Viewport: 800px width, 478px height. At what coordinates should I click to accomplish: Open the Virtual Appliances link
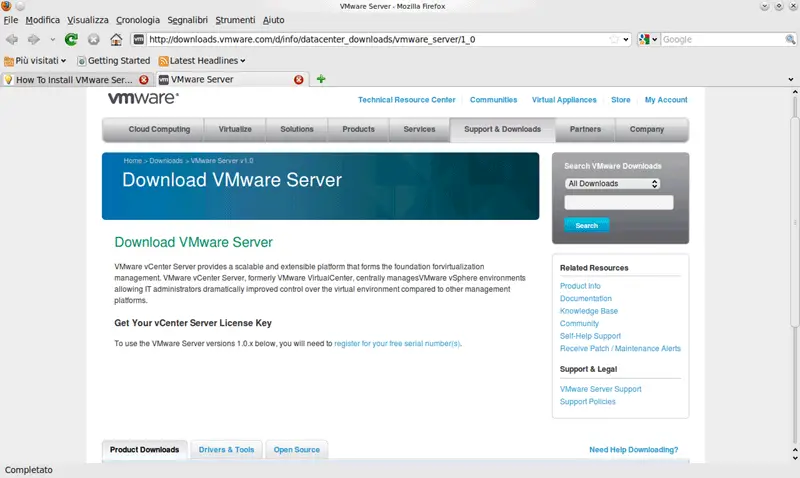click(564, 100)
